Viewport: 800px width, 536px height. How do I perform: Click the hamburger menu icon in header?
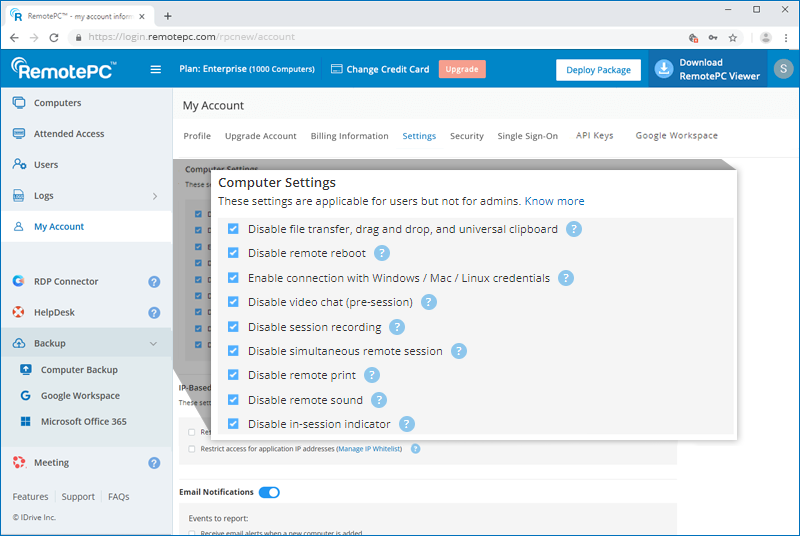pos(155,69)
